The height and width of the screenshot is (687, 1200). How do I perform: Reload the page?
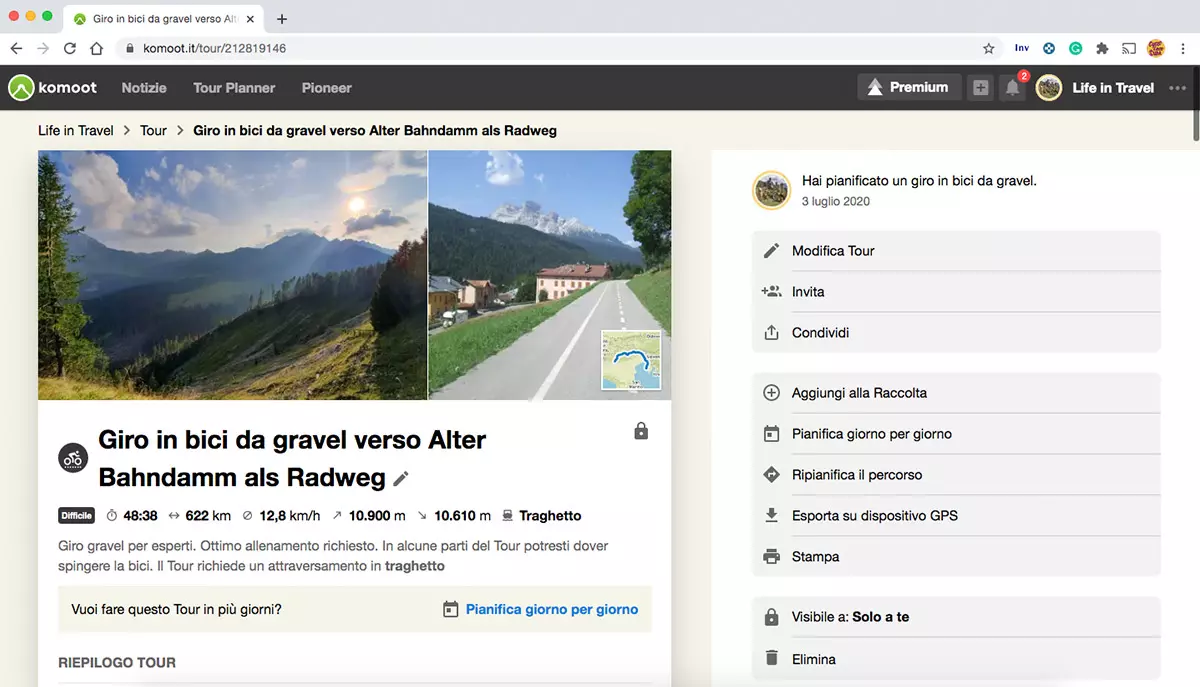[x=70, y=48]
